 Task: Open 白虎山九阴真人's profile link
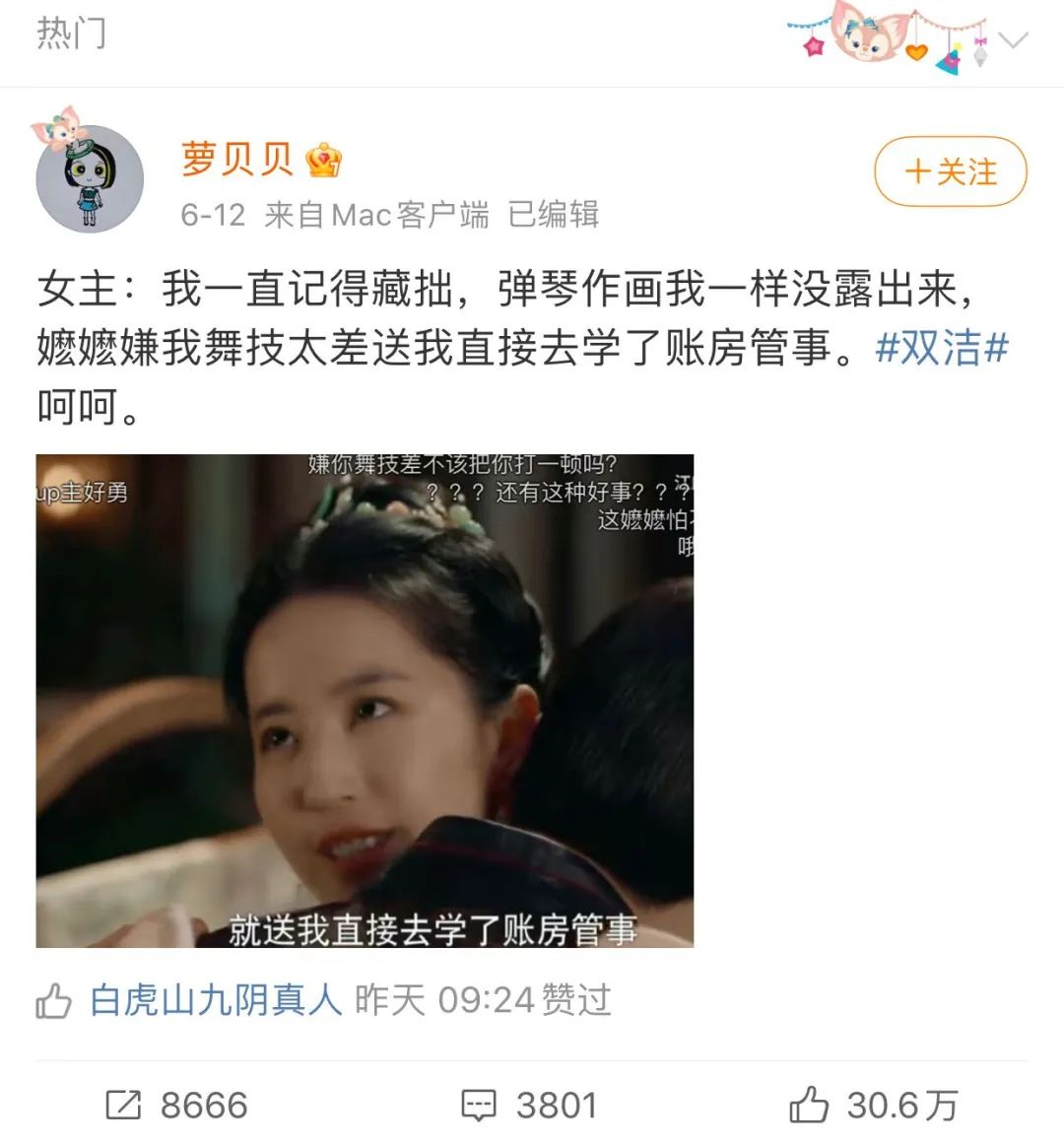pos(216,1000)
